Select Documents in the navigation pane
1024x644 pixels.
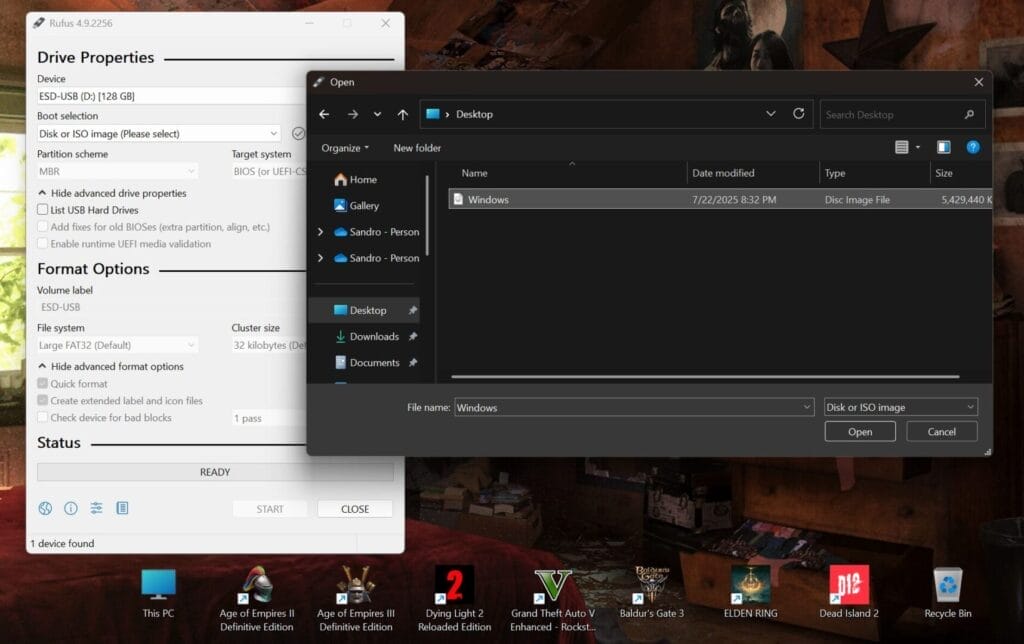click(x=374, y=362)
